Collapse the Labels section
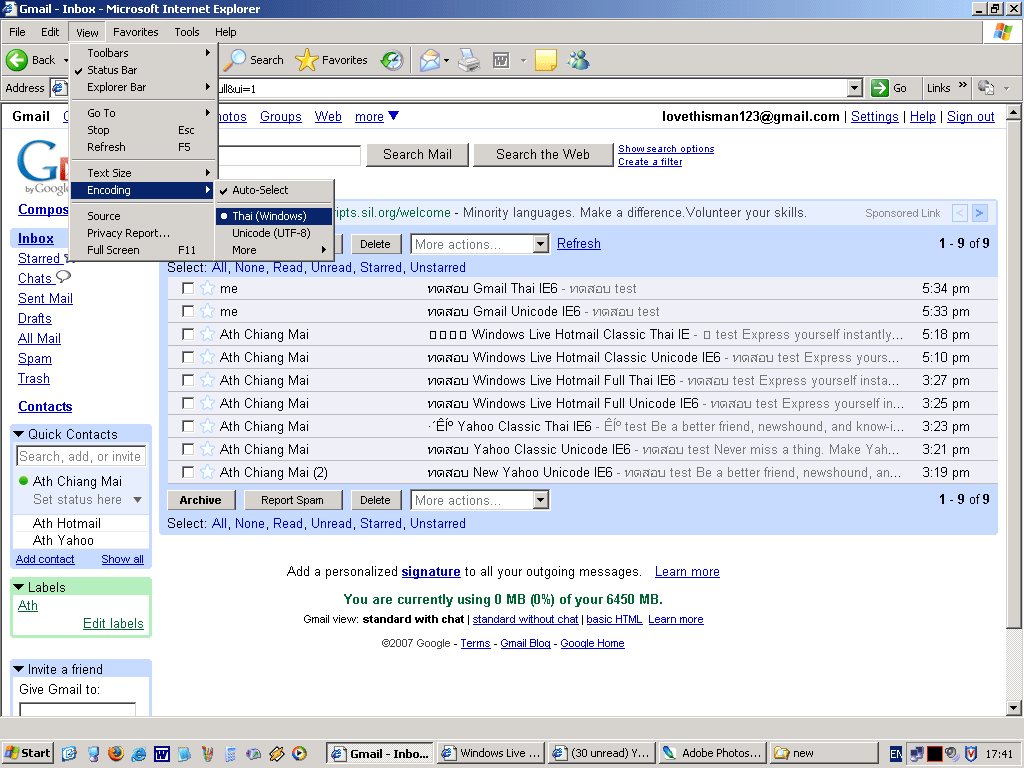 coord(19,587)
